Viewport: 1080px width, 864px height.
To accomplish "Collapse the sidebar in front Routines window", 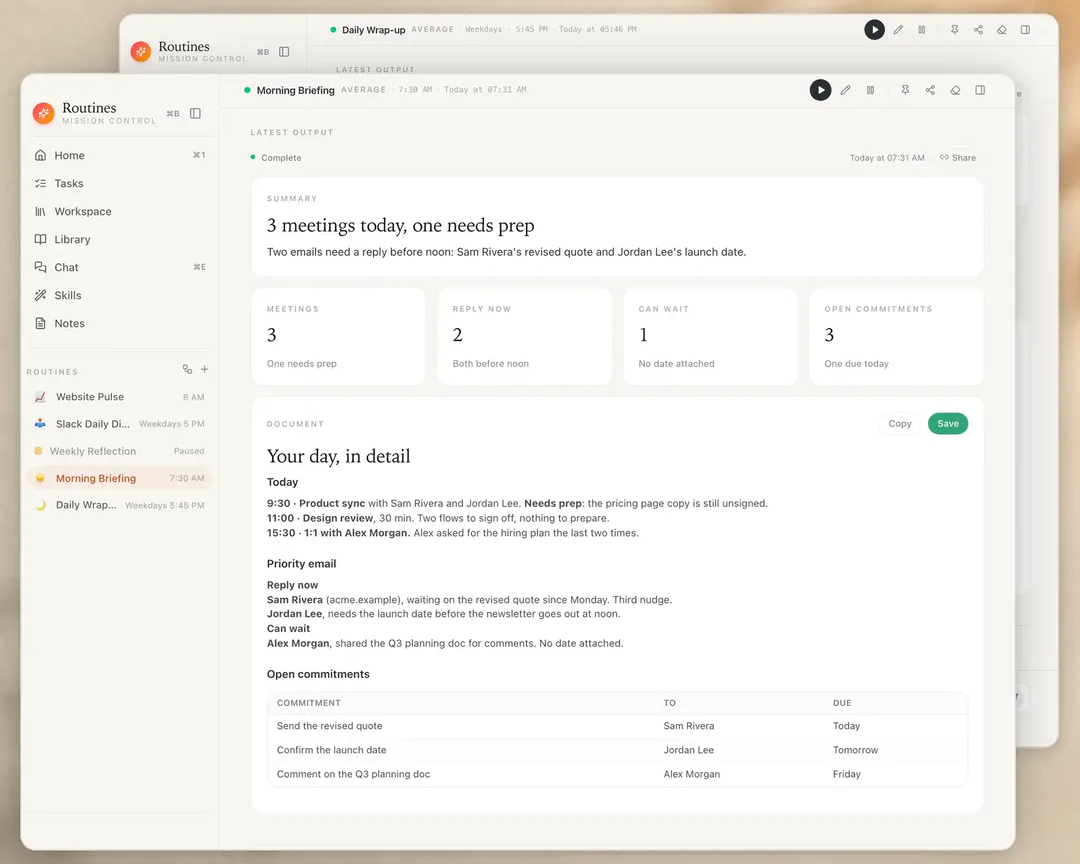I will (x=196, y=113).
